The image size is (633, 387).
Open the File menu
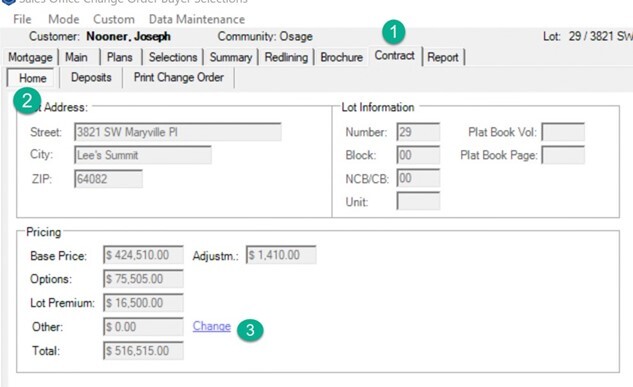pos(22,19)
